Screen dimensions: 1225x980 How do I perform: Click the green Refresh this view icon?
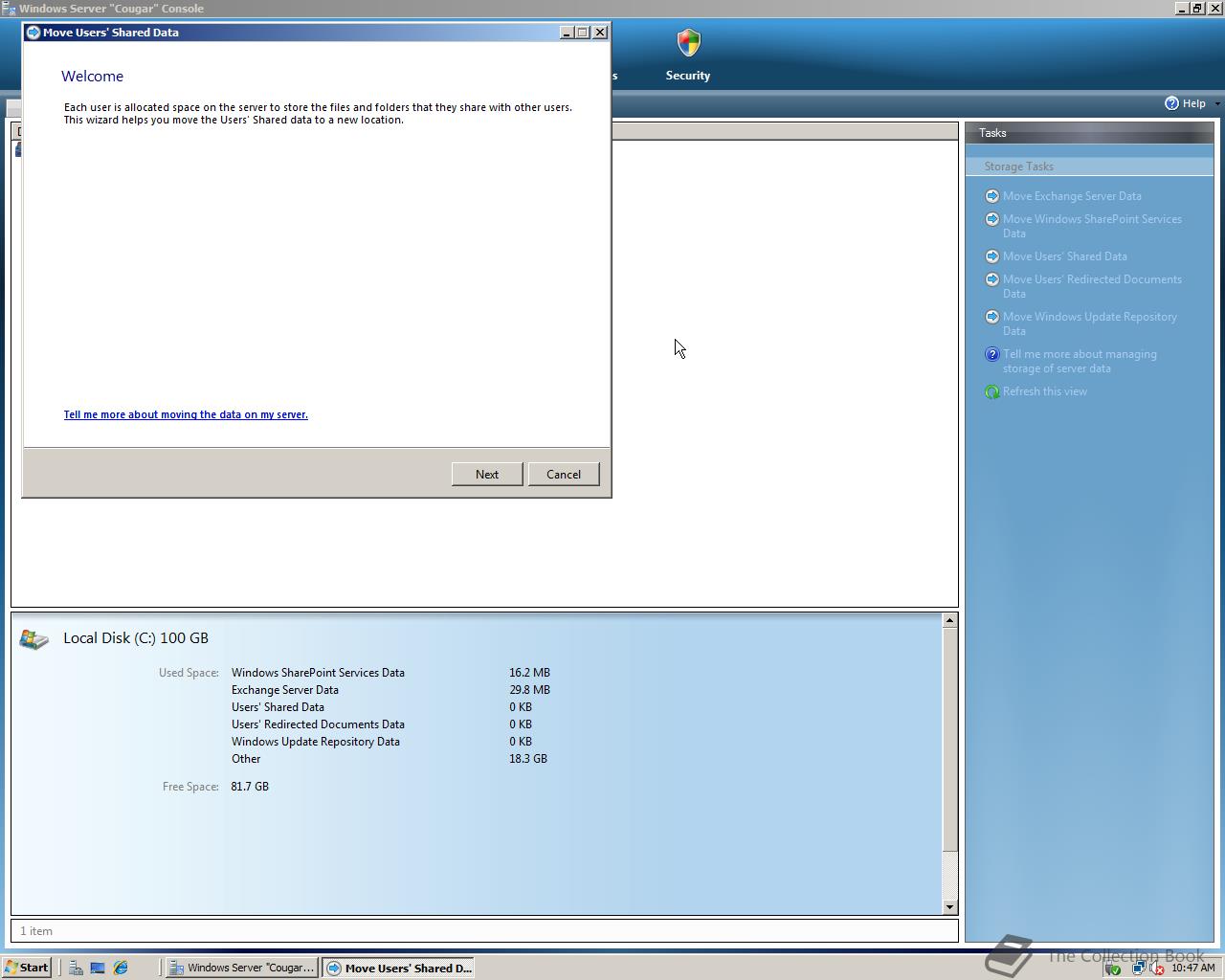point(992,391)
